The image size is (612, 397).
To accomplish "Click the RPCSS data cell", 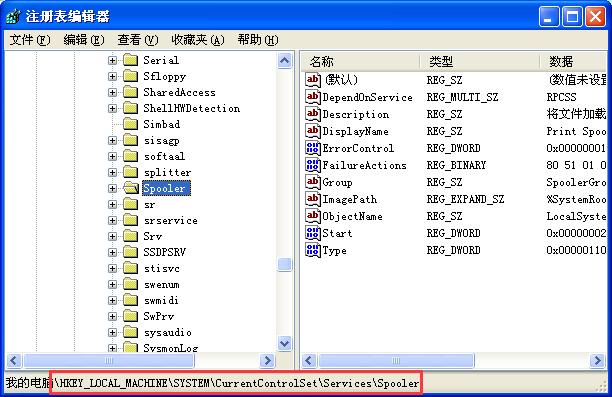I will point(561,97).
